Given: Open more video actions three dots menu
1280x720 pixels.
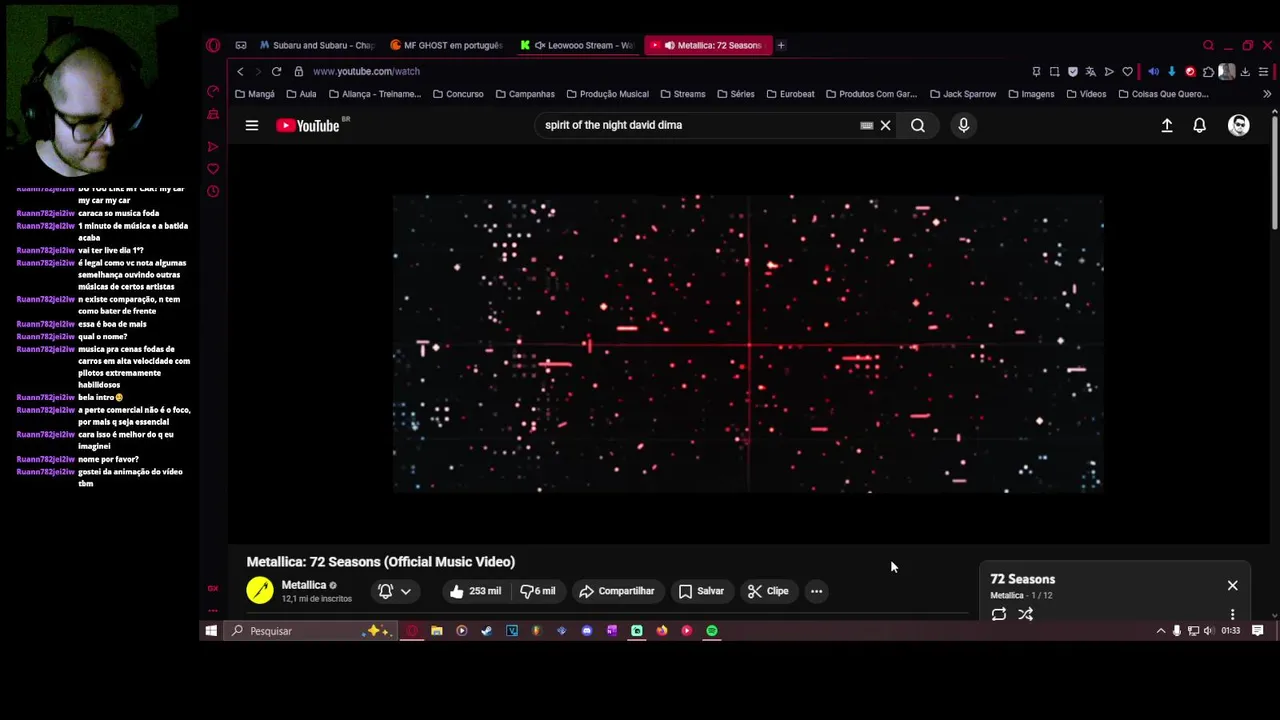Looking at the screenshot, I should tap(816, 591).
